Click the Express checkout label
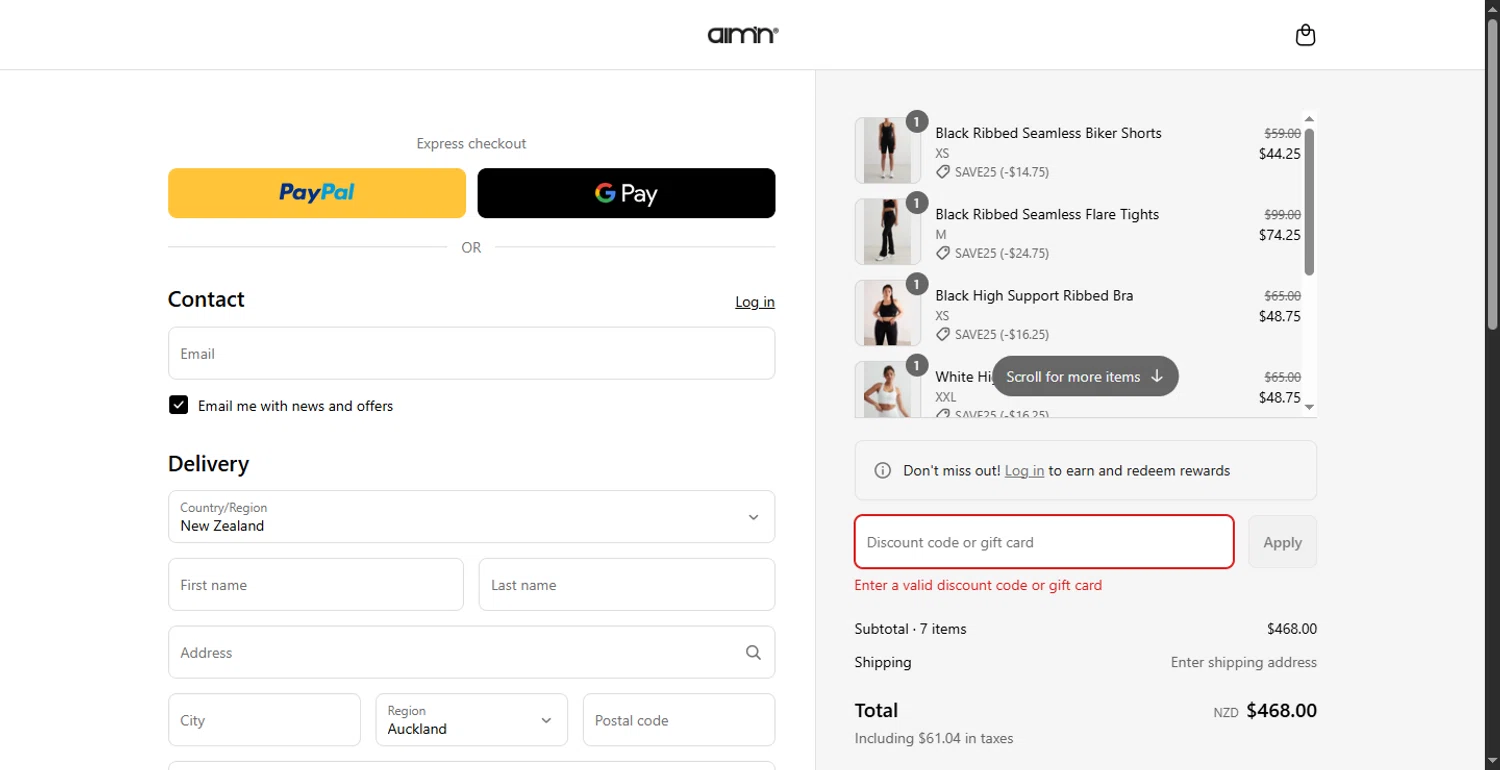Screen dimensions: 1500x770 (x=471, y=143)
